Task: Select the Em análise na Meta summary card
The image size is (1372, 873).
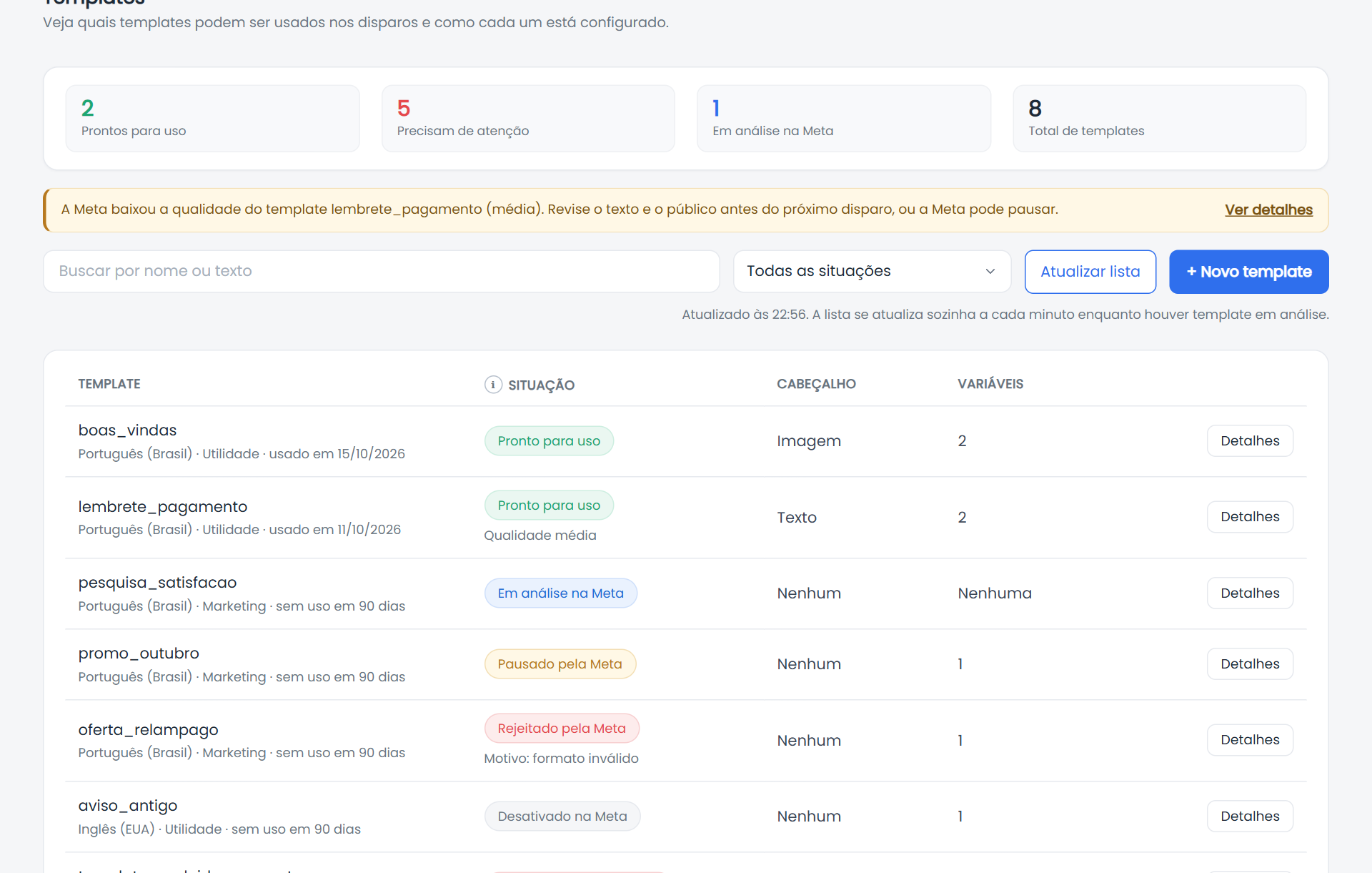Action: [843, 119]
